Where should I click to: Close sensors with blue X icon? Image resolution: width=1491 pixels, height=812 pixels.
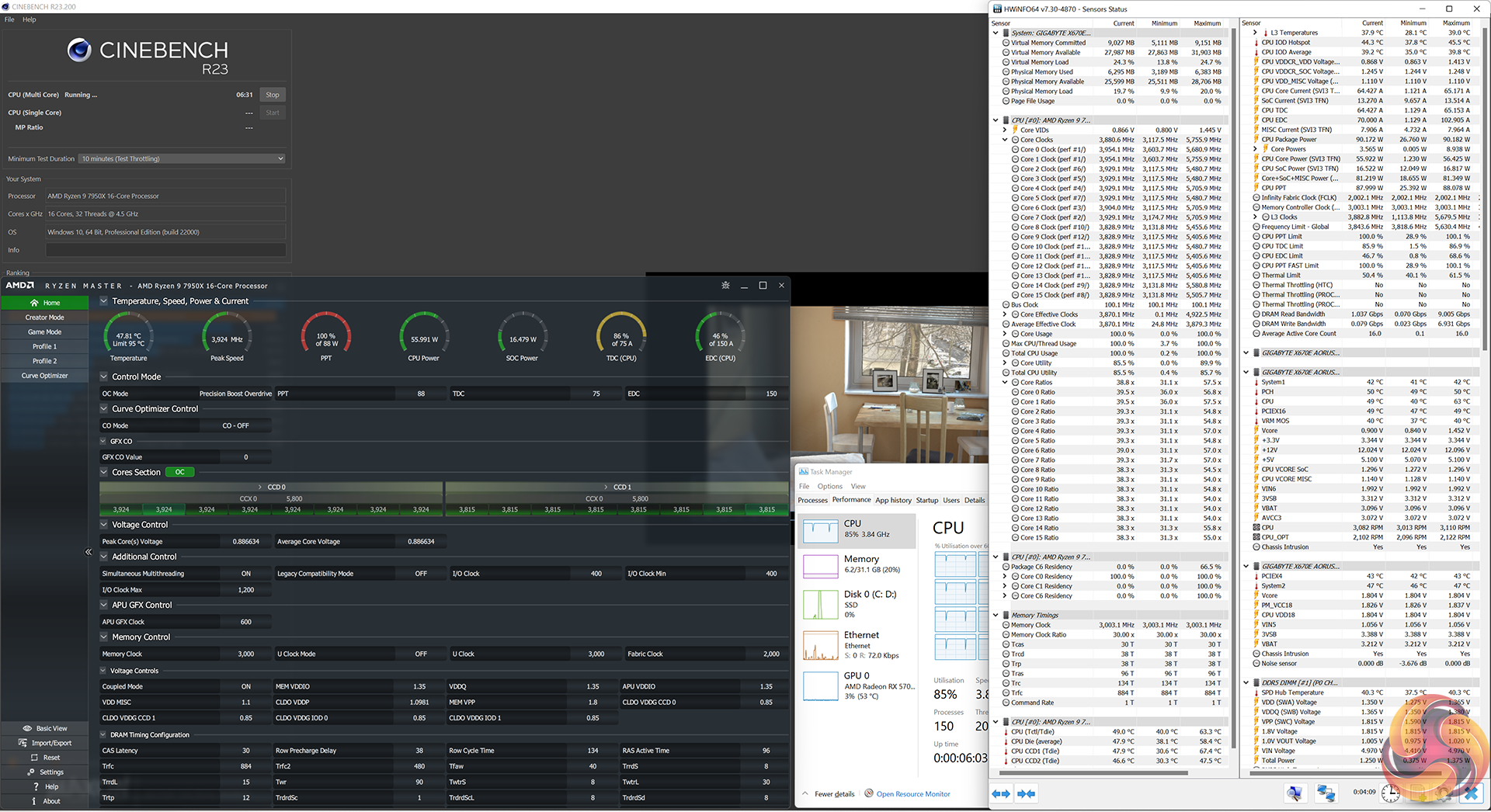coord(1470,793)
